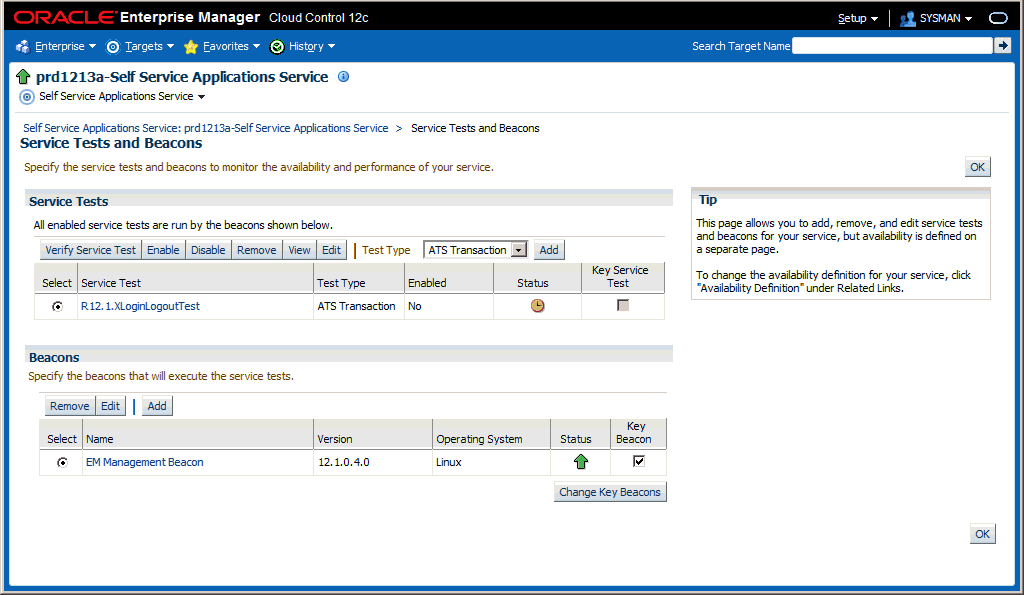Click the bottom OK button
The width and height of the screenshot is (1024, 595).
[983, 534]
